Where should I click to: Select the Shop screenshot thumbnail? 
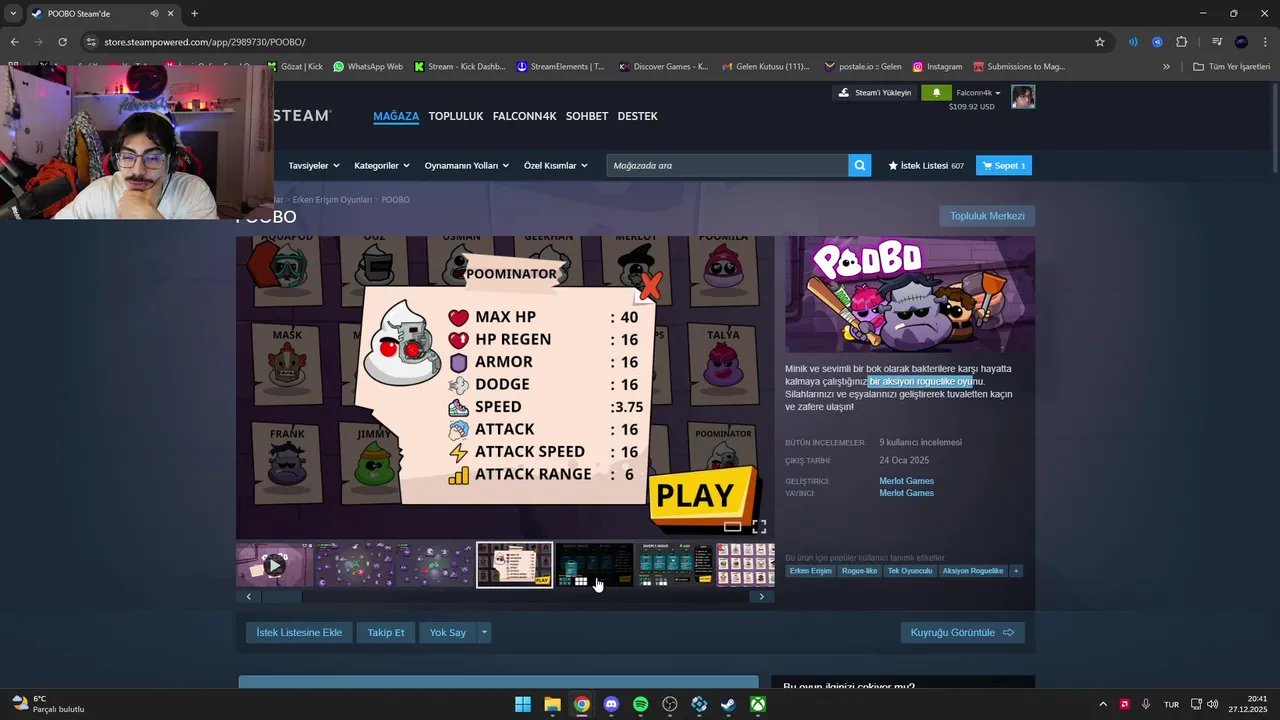675,565
